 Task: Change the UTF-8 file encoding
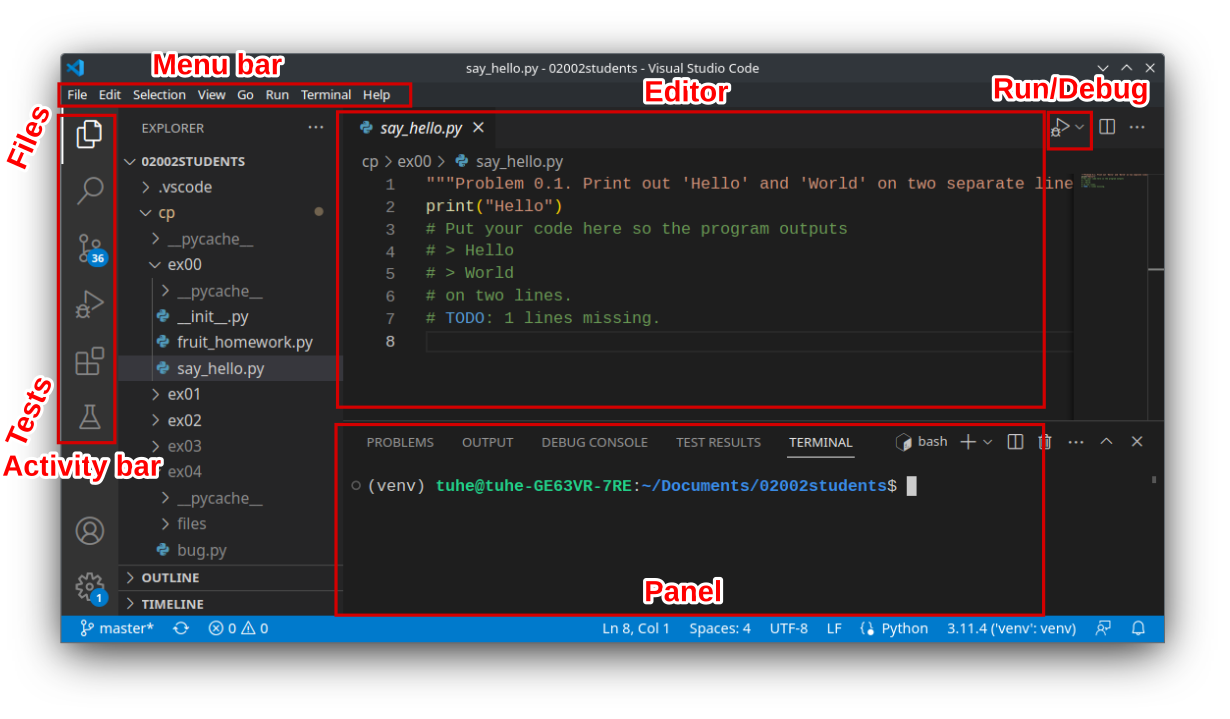pyautogui.click(x=789, y=628)
